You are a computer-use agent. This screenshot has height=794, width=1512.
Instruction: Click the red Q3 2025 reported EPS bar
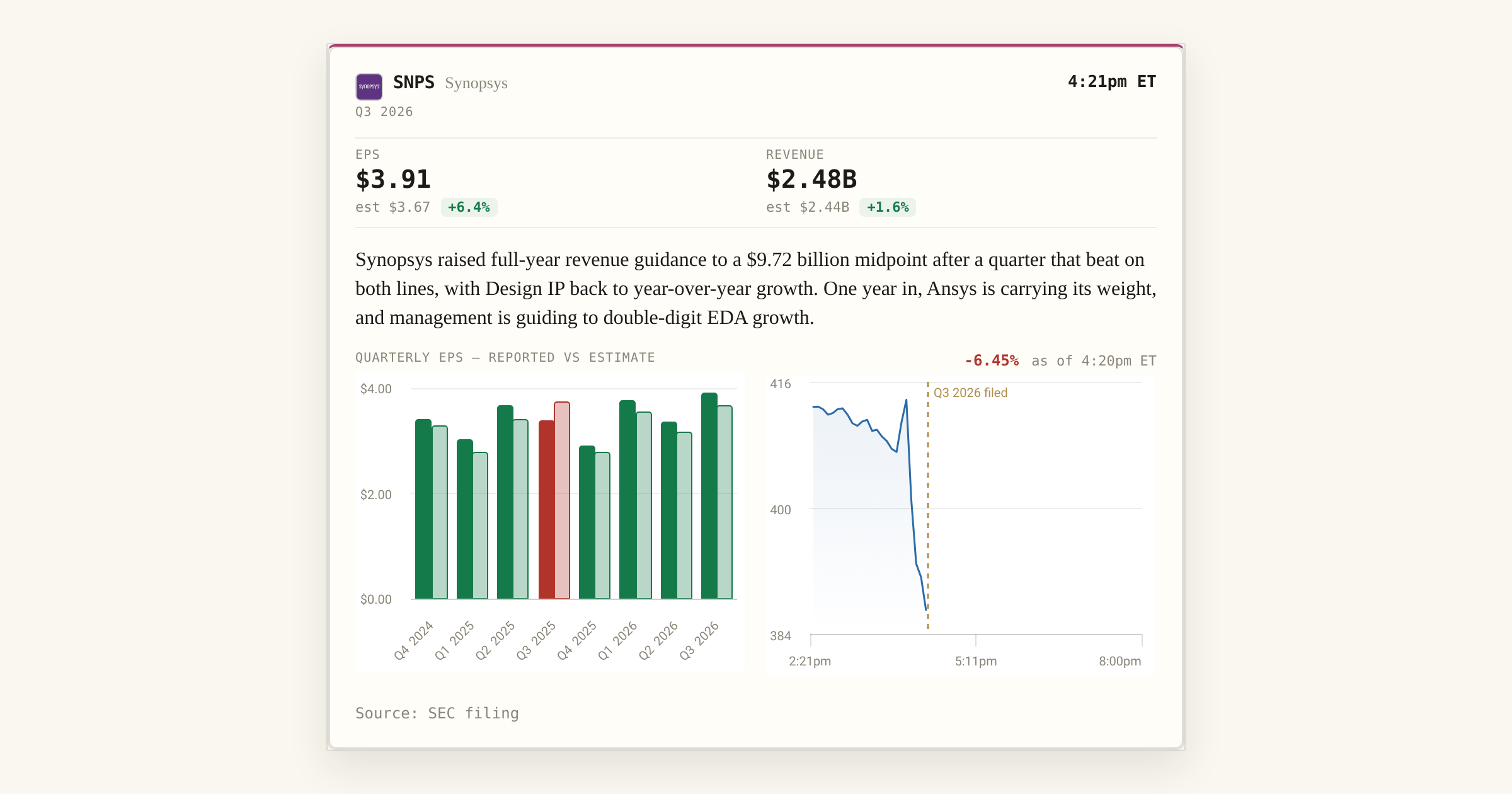pyautogui.click(x=547, y=510)
